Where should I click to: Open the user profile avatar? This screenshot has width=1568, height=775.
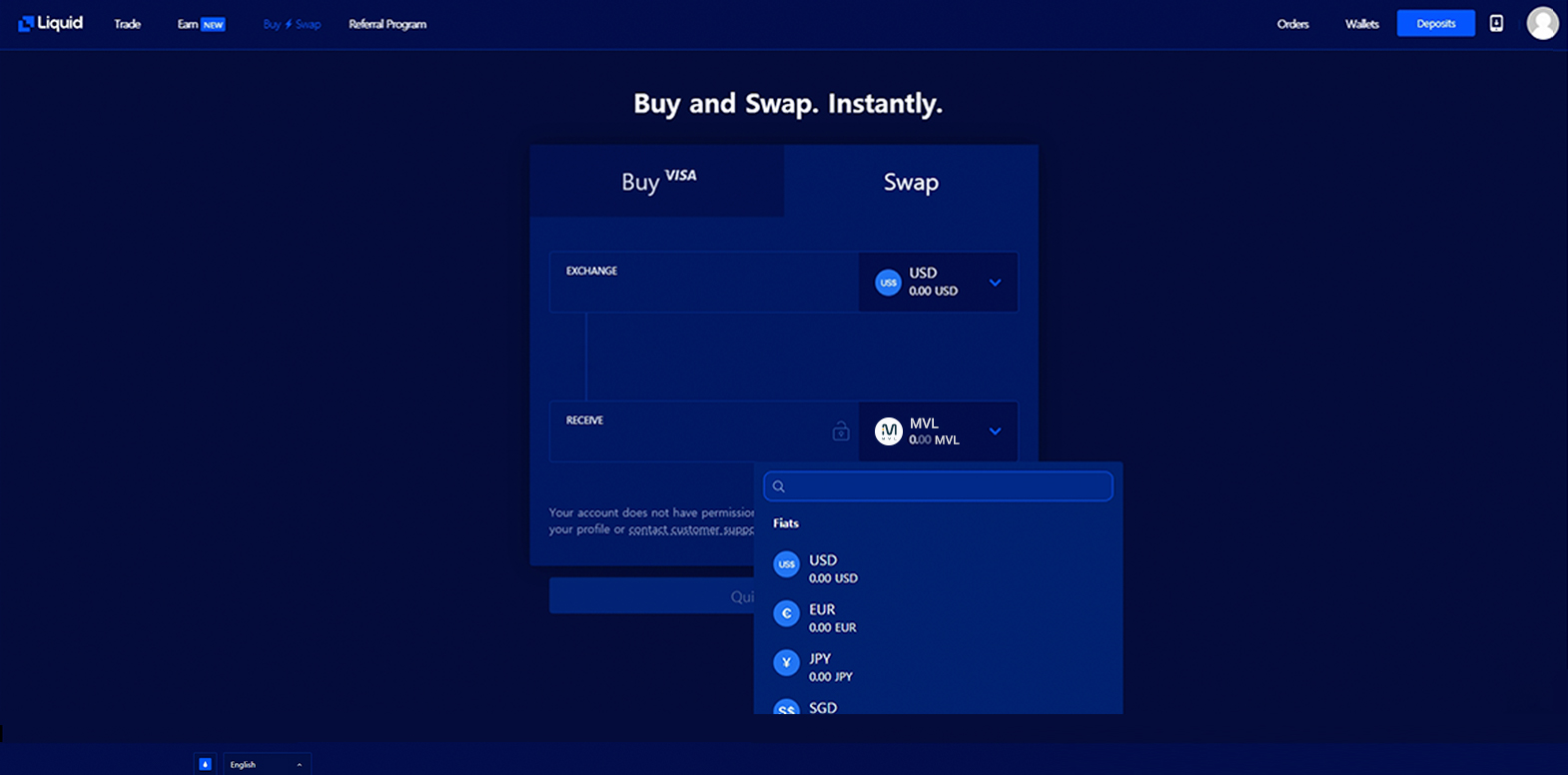[x=1542, y=23]
